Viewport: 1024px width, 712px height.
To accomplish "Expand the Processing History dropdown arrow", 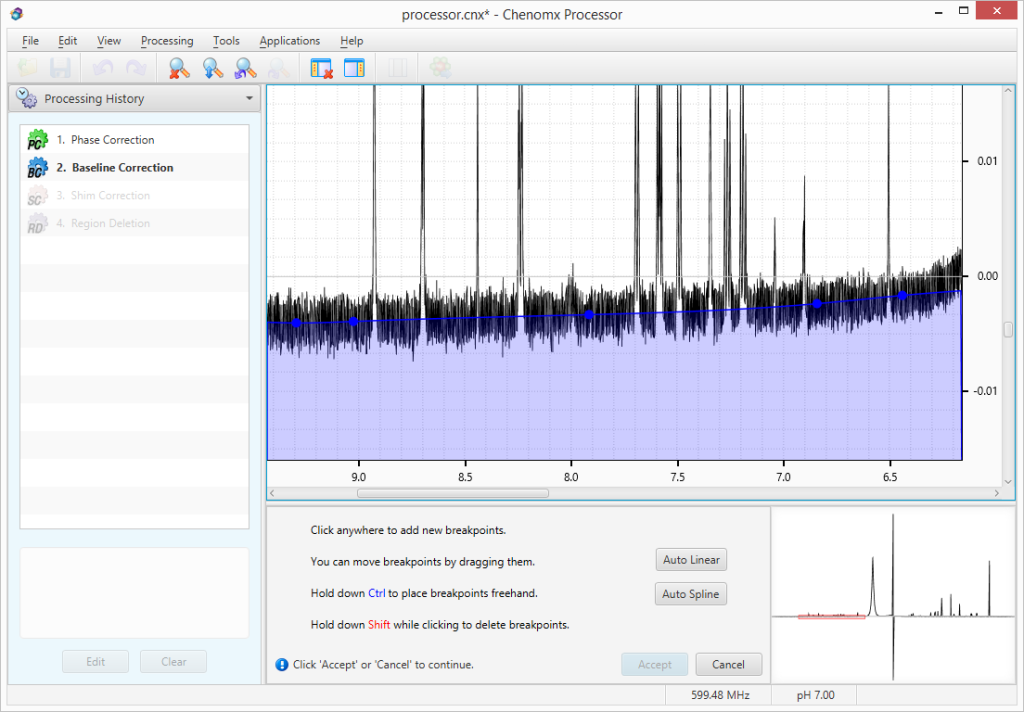I will pyautogui.click(x=249, y=99).
